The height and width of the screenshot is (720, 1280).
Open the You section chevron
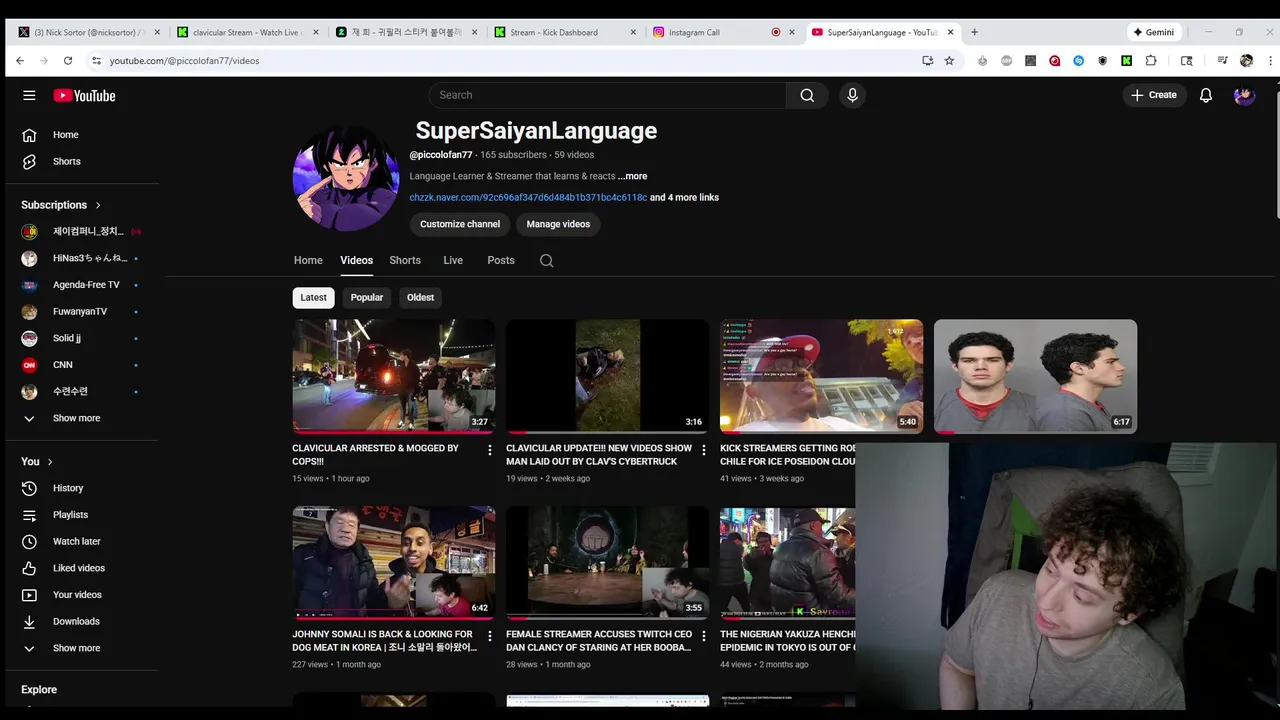(x=50, y=462)
